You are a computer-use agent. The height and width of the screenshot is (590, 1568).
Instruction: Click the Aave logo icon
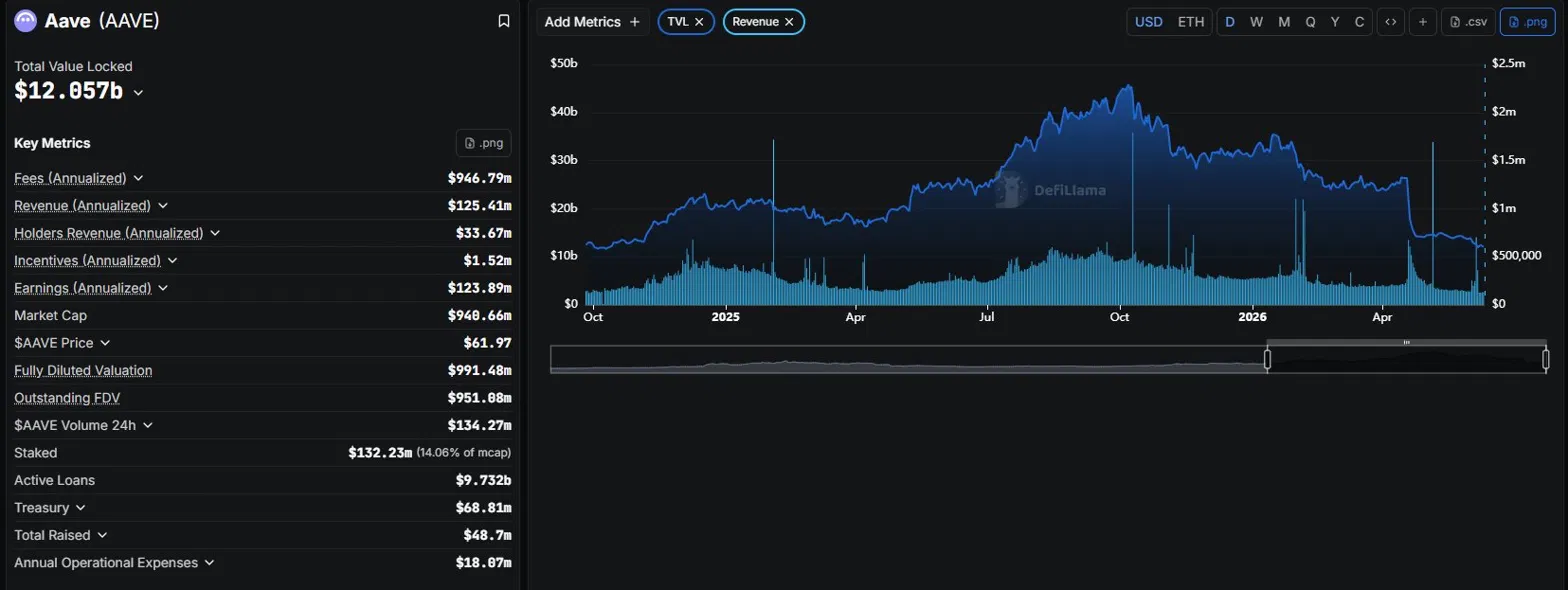[x=25, y=21]
